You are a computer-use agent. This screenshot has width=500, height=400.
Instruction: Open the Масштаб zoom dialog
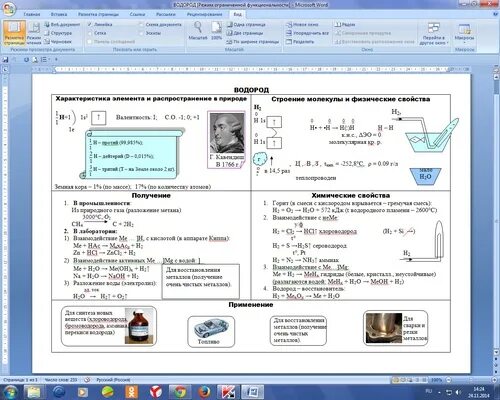(198, 31)
